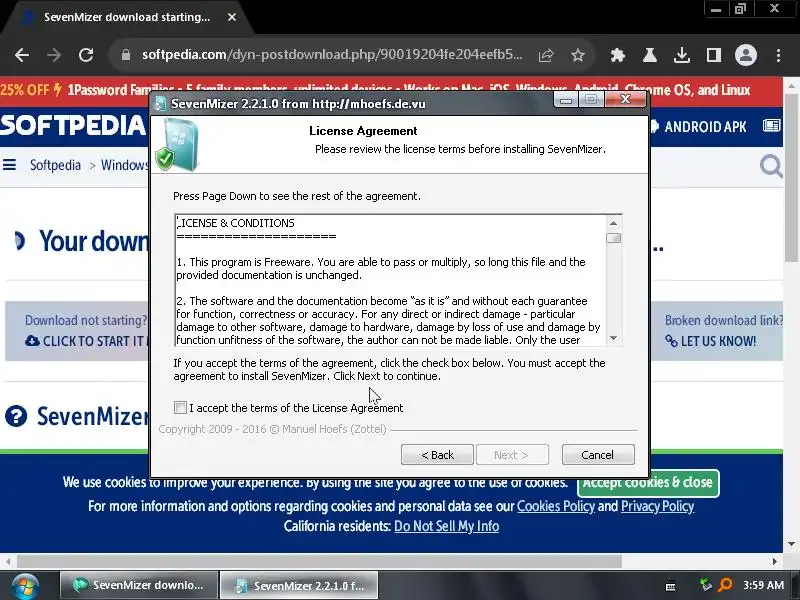
Task: Reload the Softpedia page
Action: click(x=86, y=55)
